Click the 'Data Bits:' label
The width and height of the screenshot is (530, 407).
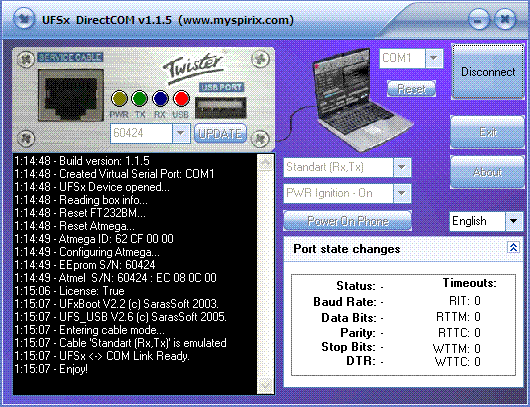[349, 318]
